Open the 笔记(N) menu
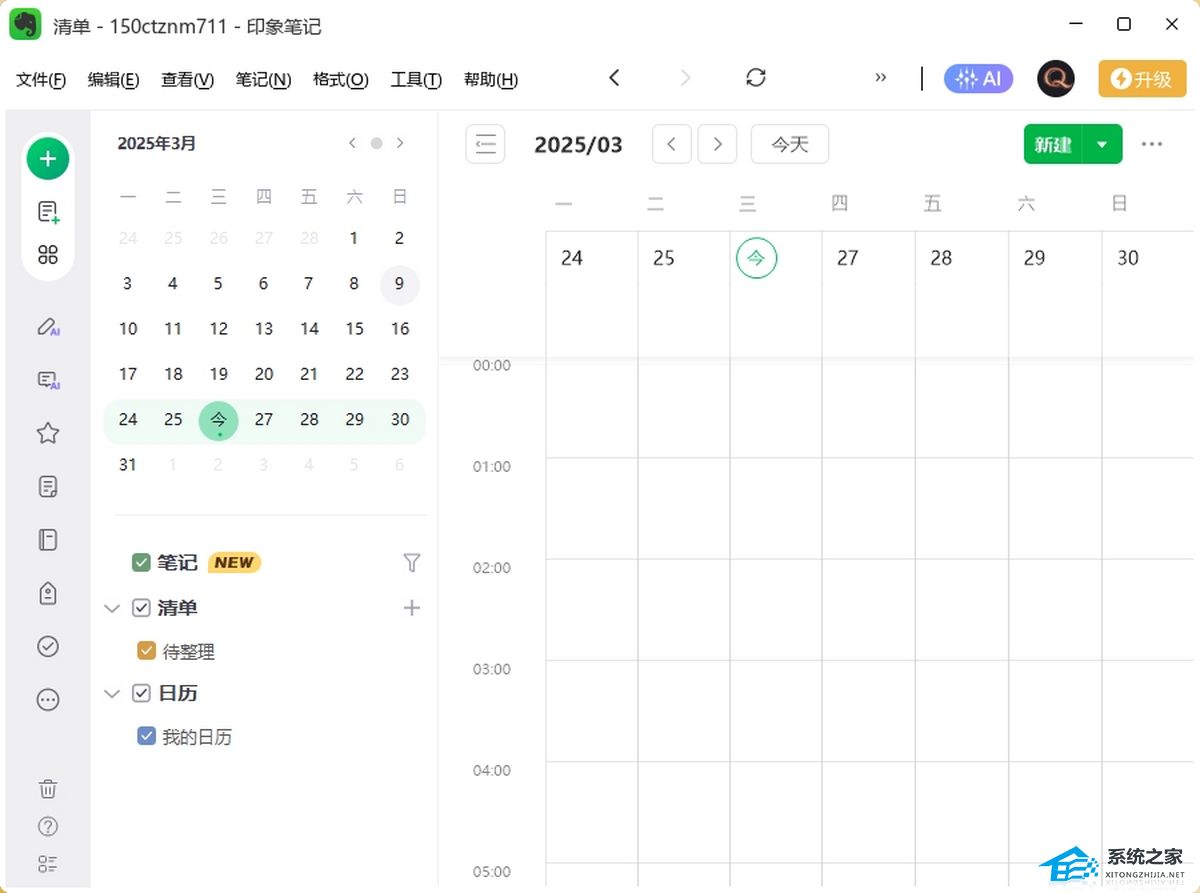This screenshot has height=893, width=1200. [263, 80]
